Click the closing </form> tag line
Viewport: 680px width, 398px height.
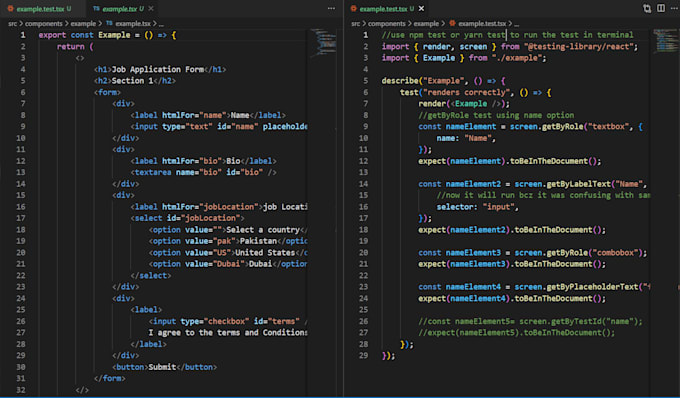pyautogui.click(x=109, y=378)
